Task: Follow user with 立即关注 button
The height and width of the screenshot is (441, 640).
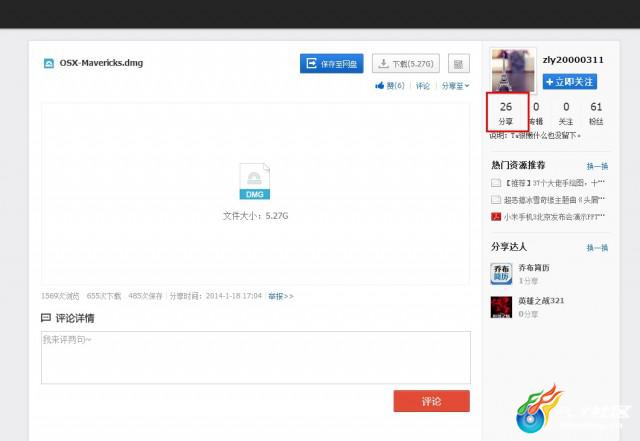Action: coord(570,82)
